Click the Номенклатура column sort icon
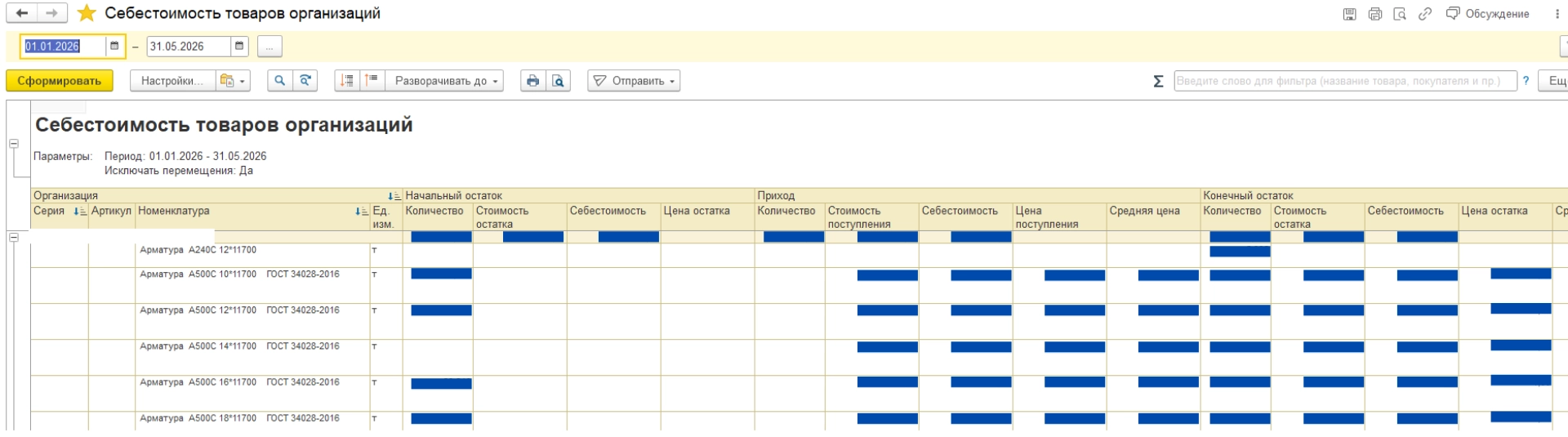The width and height of the screenshot is (1568, 437). [362, 212]
